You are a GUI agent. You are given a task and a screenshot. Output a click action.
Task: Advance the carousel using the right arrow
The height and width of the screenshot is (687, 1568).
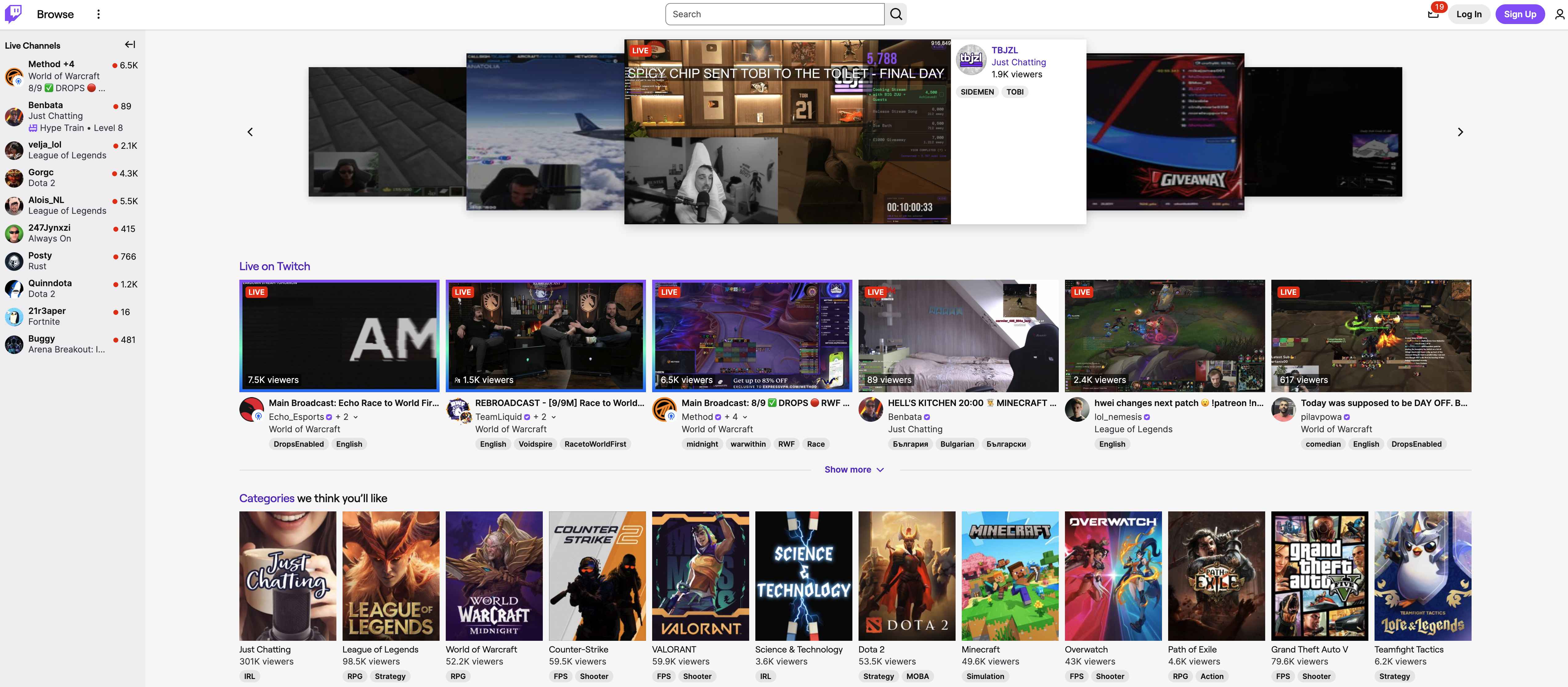1460,132
